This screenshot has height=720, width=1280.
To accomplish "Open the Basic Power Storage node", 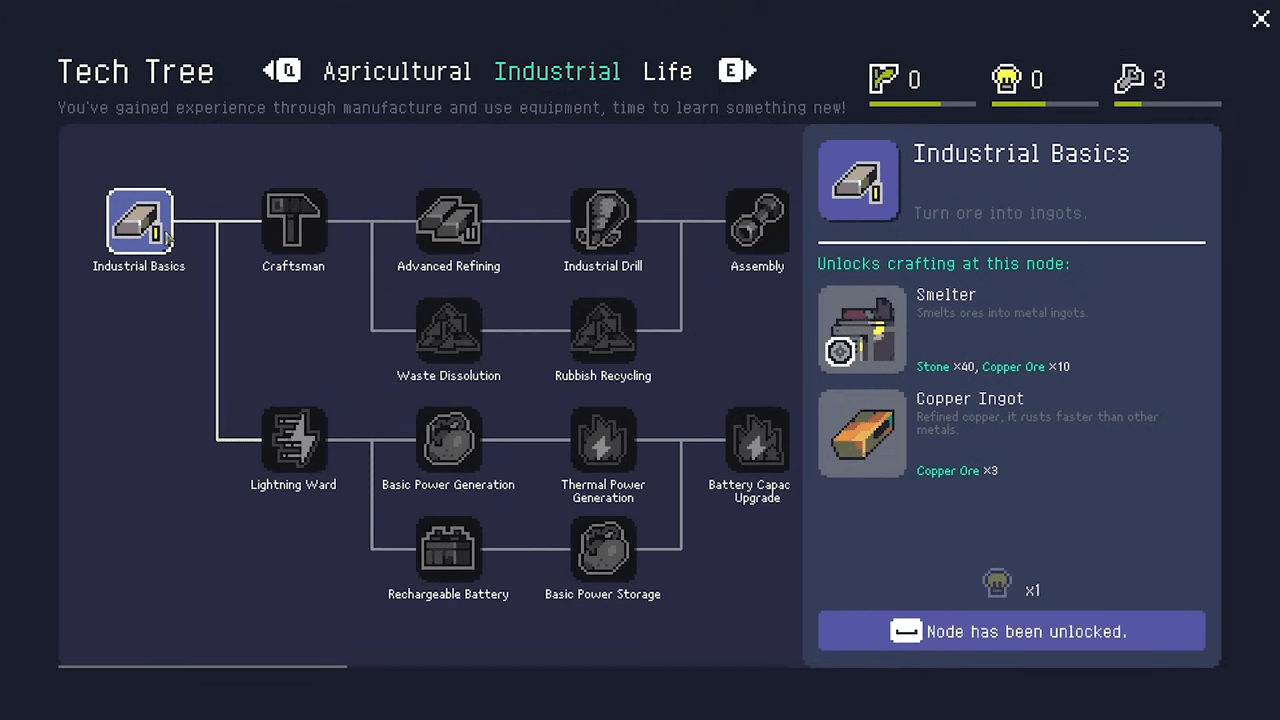I will click(x=602, y=549).
